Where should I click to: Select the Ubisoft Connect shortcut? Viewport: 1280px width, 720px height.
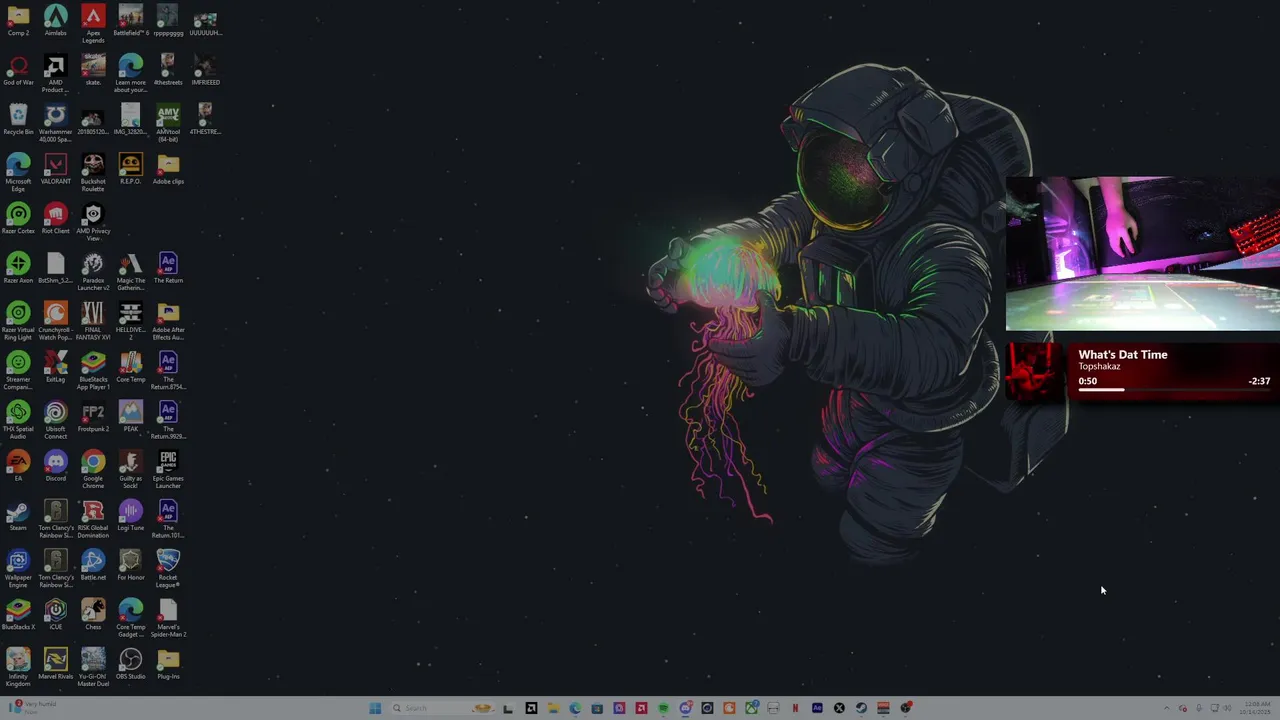pos(56,421)
